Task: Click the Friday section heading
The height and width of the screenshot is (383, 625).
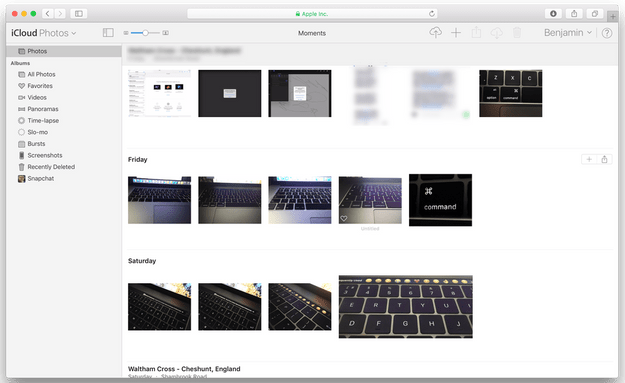Action: pyautogui.click(x=138, y=159)
